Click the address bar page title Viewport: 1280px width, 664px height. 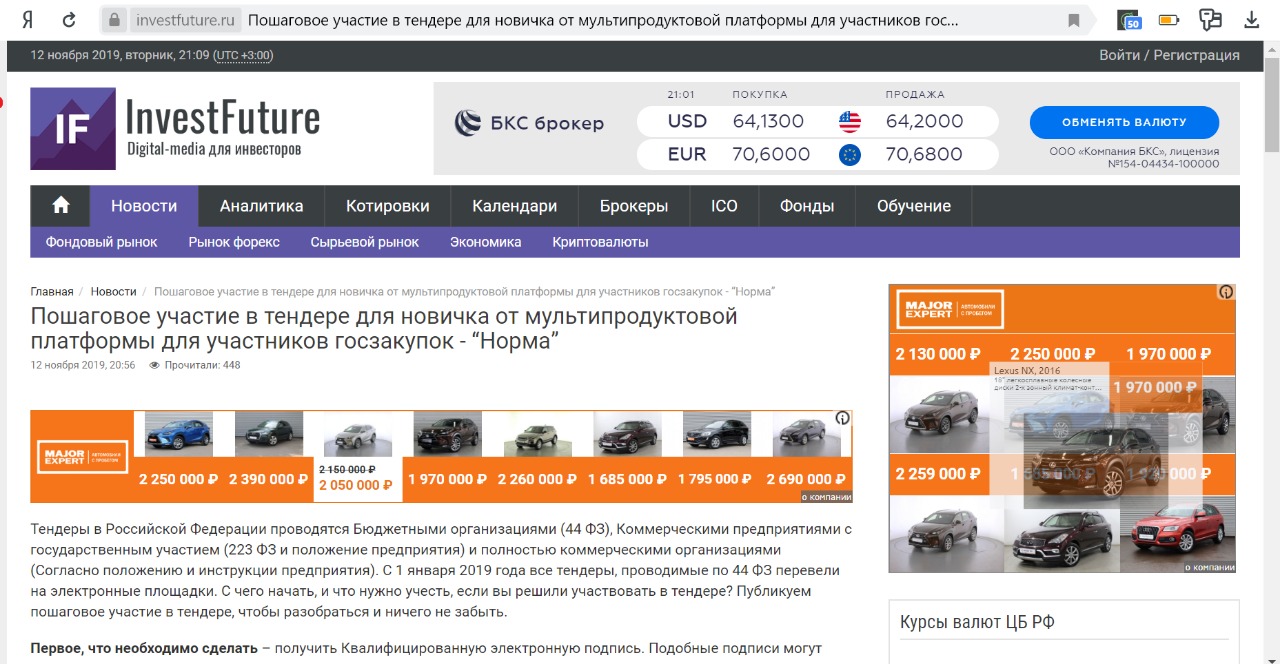tap(603, 20)
